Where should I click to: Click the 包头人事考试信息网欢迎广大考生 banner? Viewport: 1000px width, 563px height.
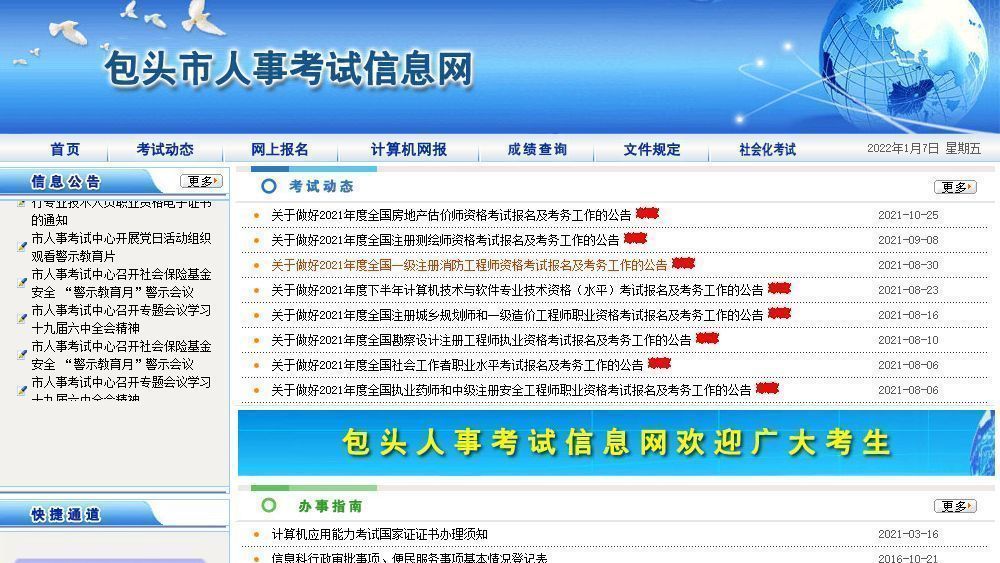point(616,442)
